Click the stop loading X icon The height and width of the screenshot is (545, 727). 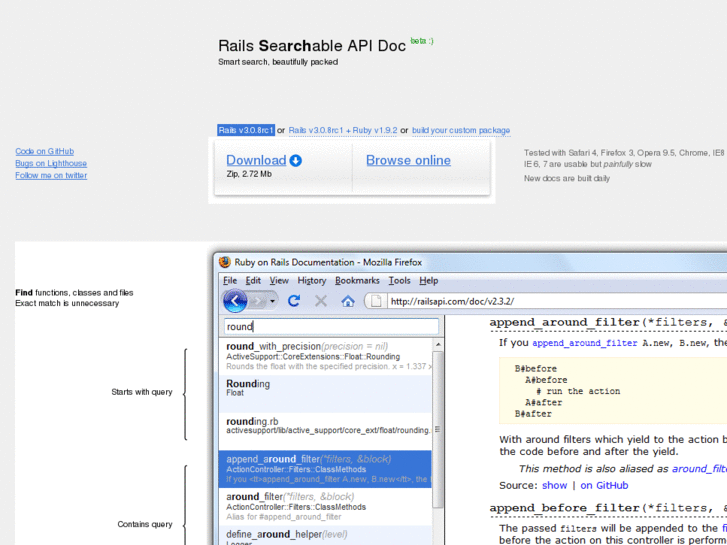(x=321, y=301)
